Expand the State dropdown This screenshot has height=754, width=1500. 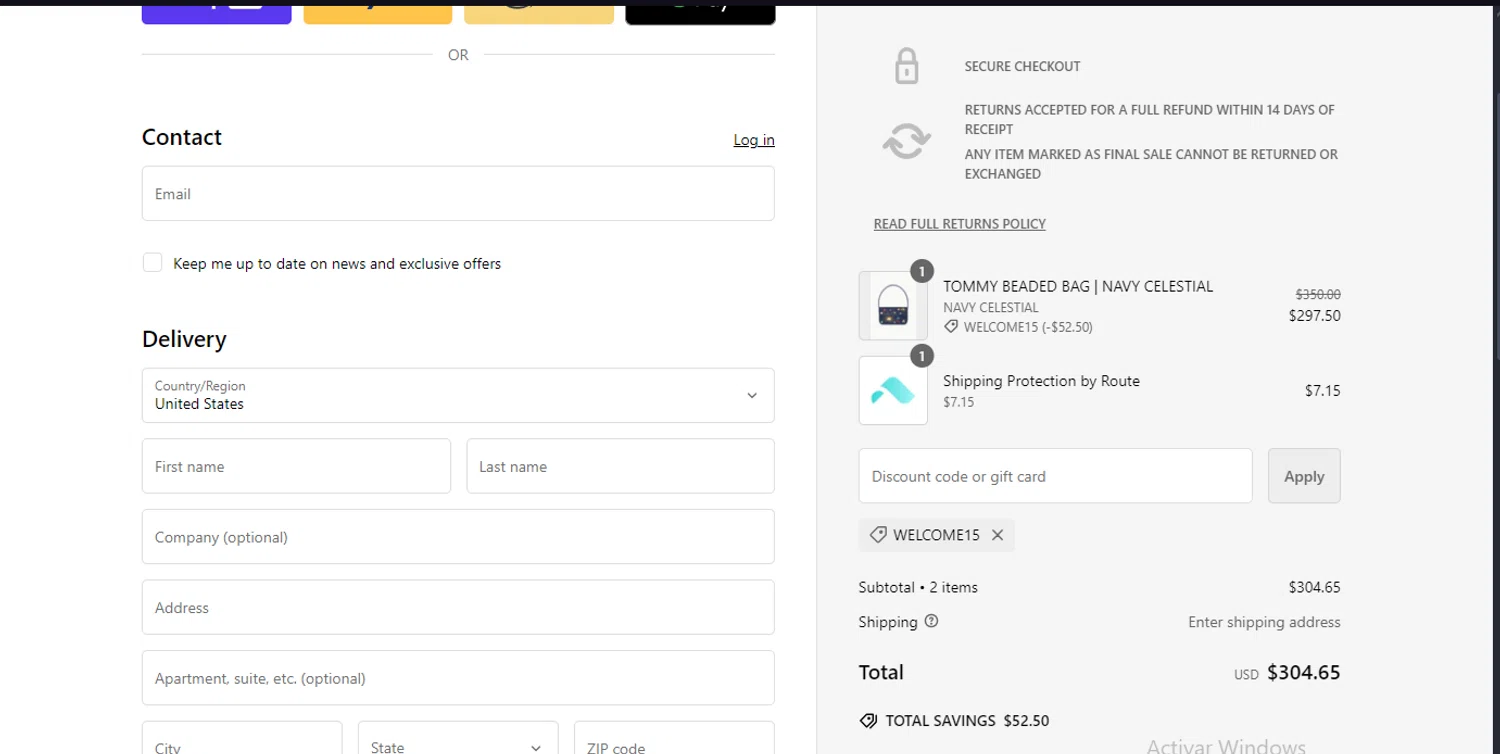[x=458, y=738]
